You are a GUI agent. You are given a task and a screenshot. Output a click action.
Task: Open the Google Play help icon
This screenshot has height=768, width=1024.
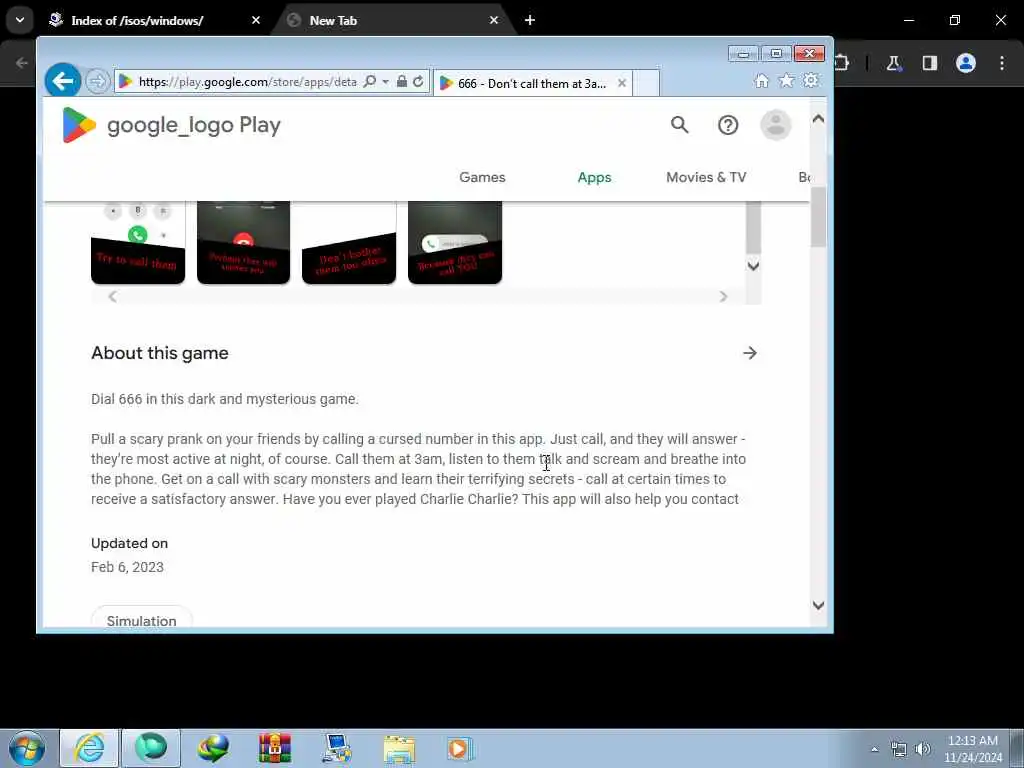[x=728, y=125]
